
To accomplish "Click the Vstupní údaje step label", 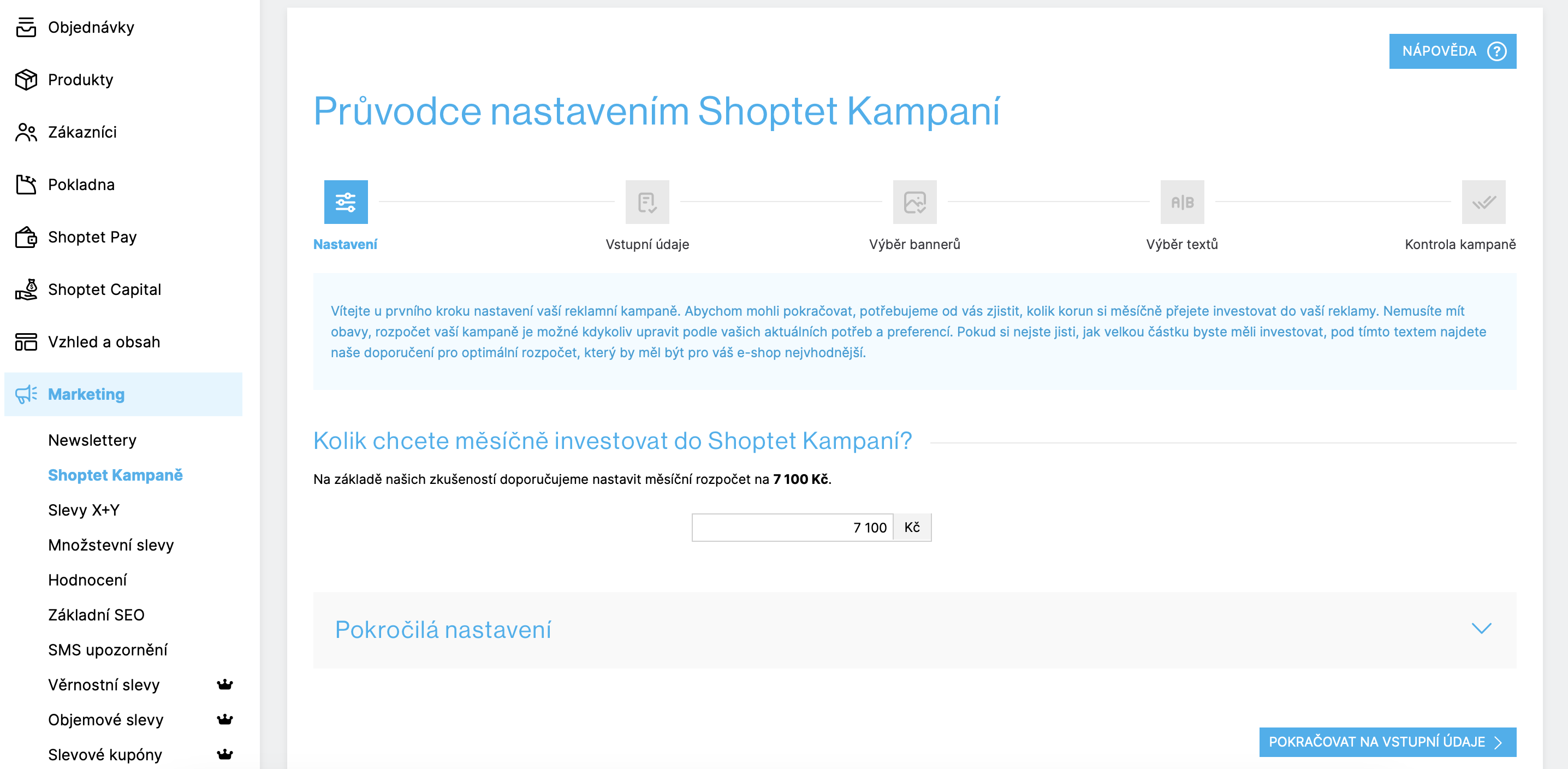I will (x=647, y=244).
